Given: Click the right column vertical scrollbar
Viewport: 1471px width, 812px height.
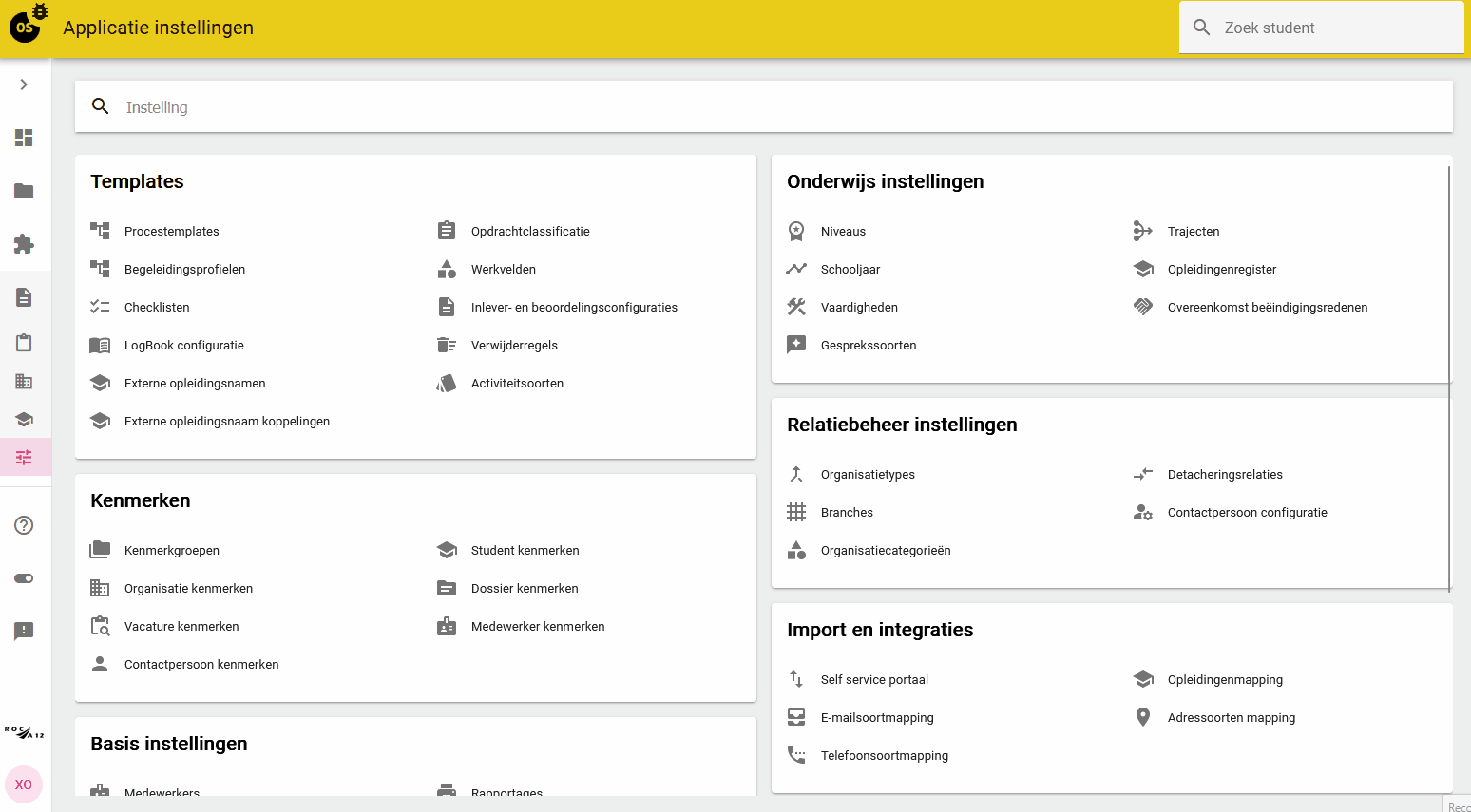Looking at the screenshot, I should coord(1449,378).
